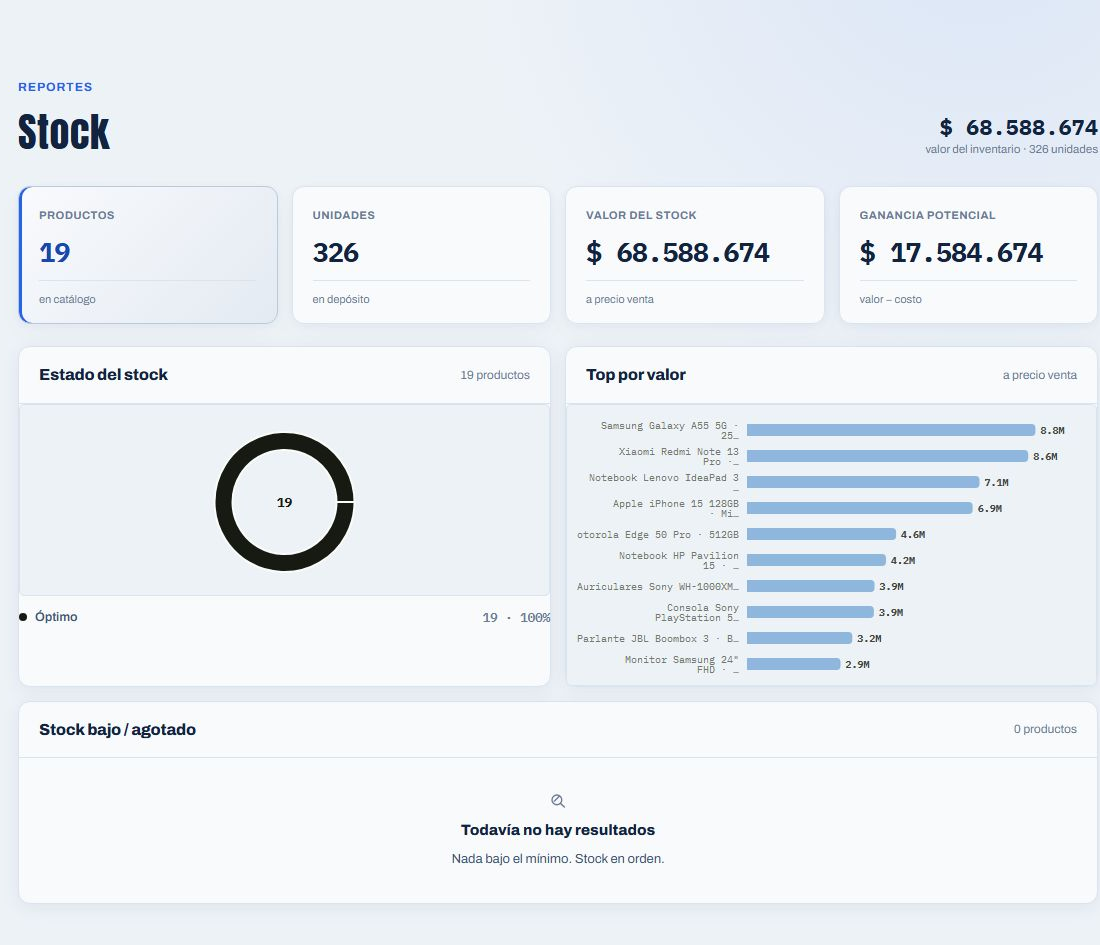Click the Apple iPhone 15 128GB bar
The height and width of the screenshot is (945, 1100).
859,508
